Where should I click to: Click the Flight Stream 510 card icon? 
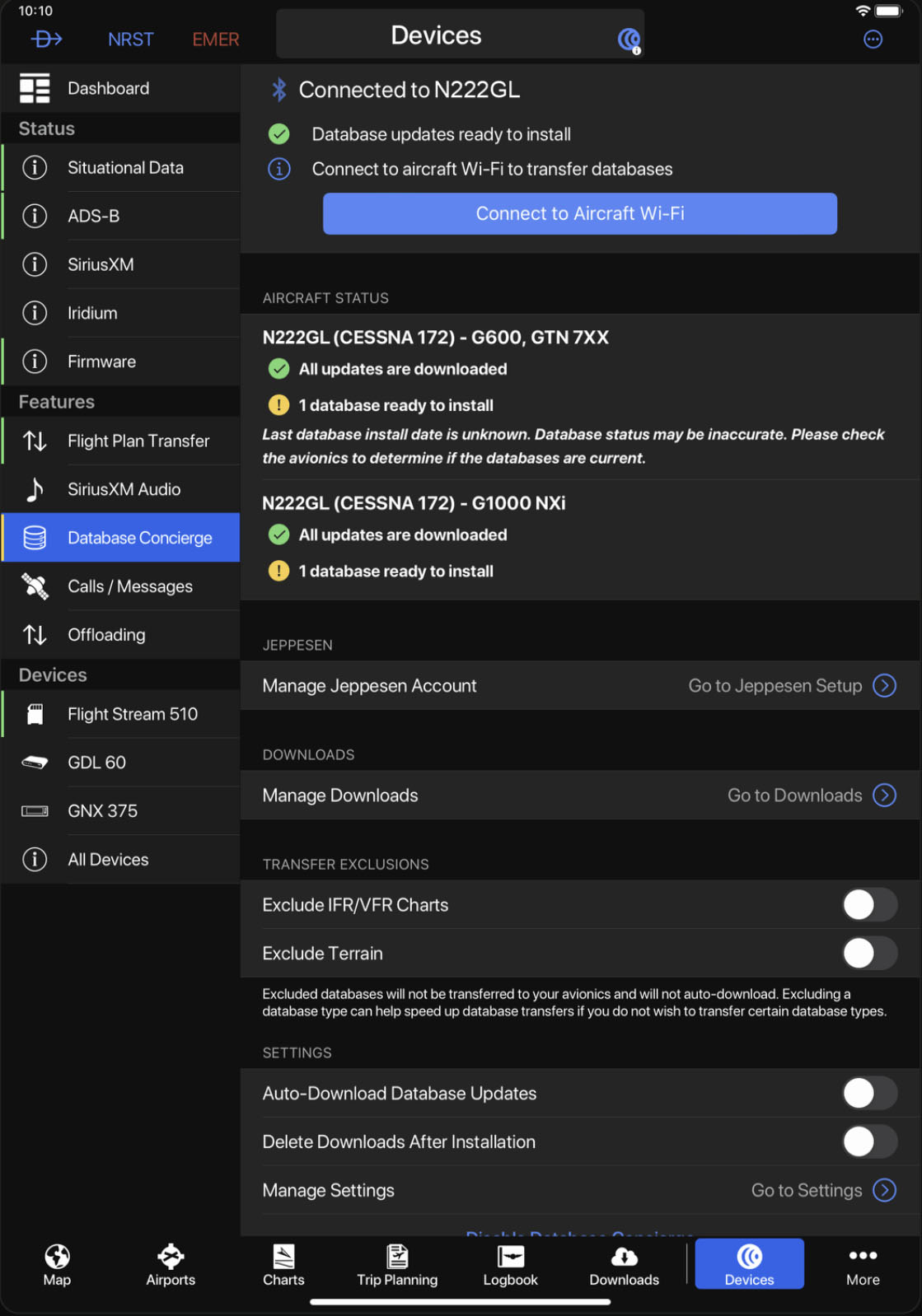pyautogui.click(x=35, y=714)
